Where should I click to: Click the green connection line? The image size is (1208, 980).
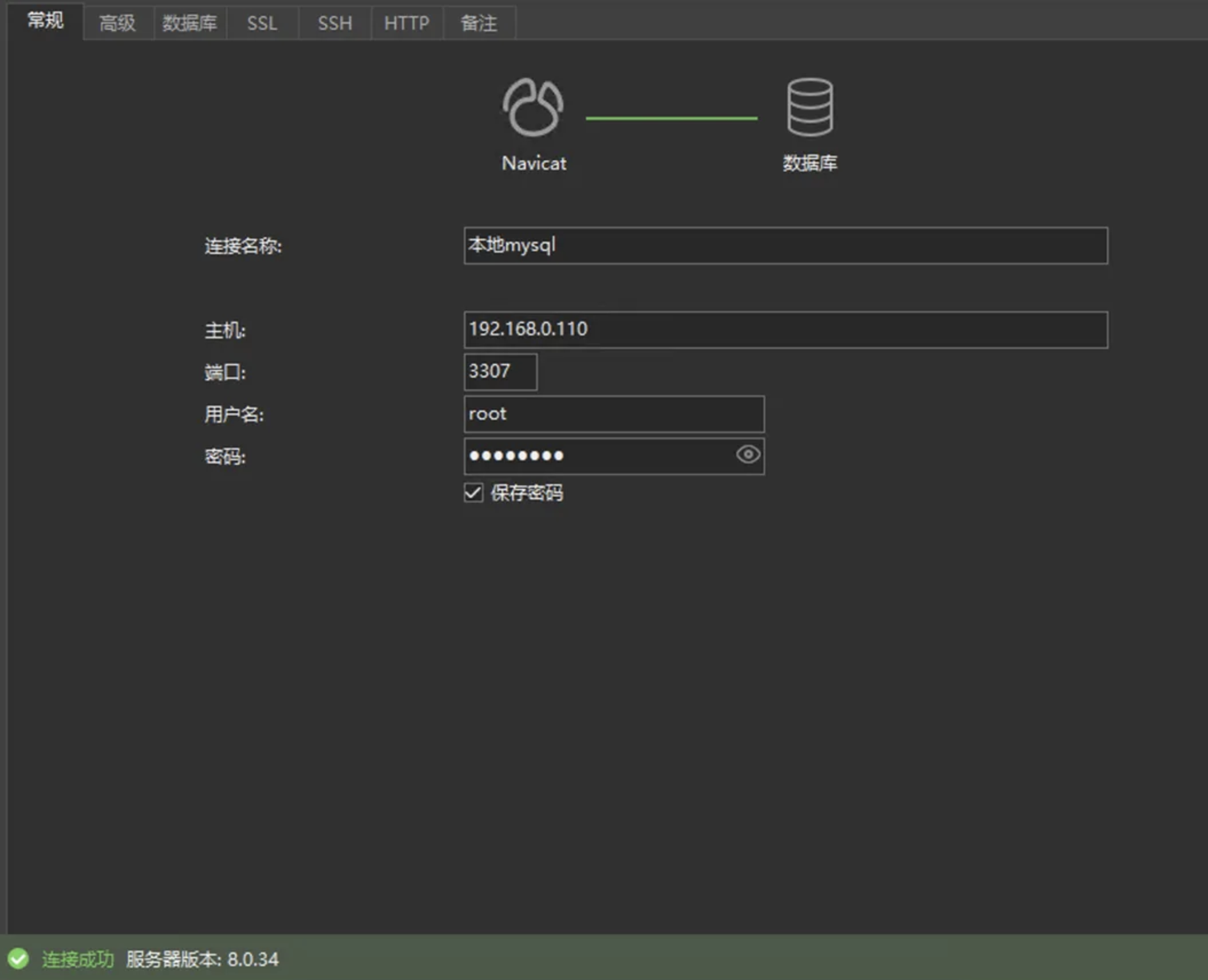671,118
